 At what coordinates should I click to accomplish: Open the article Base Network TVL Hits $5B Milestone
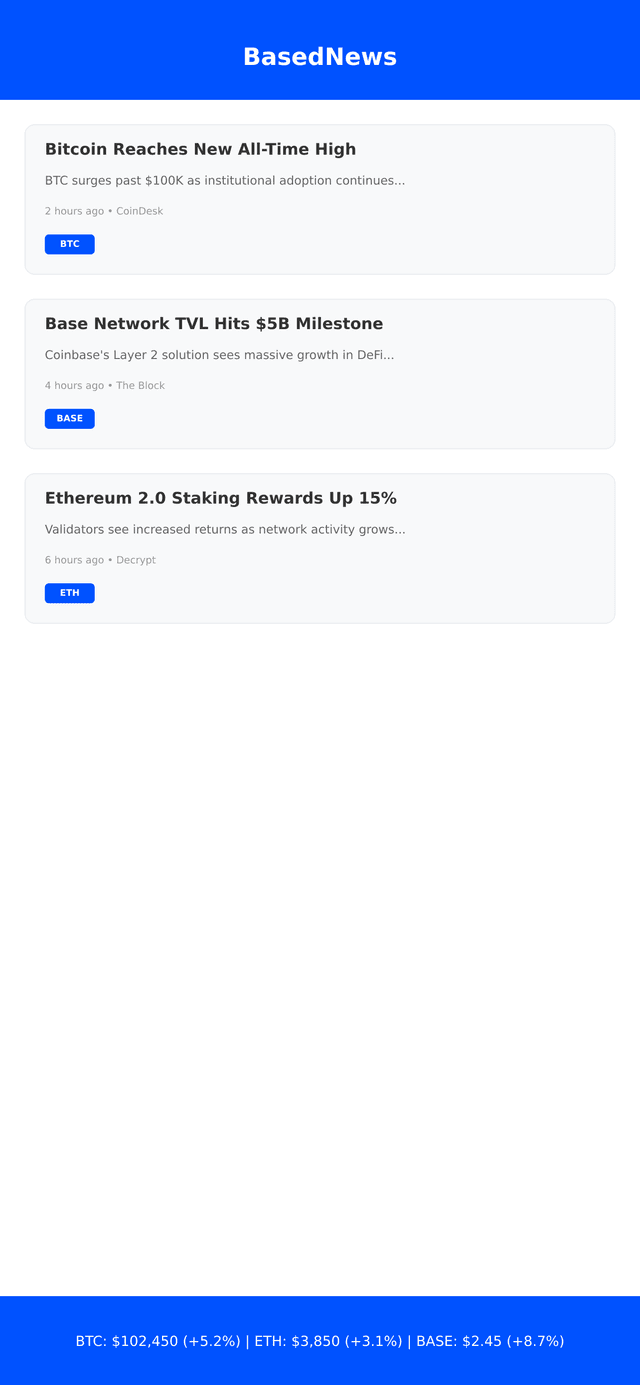pyautogui.click(x=212, y=323)
